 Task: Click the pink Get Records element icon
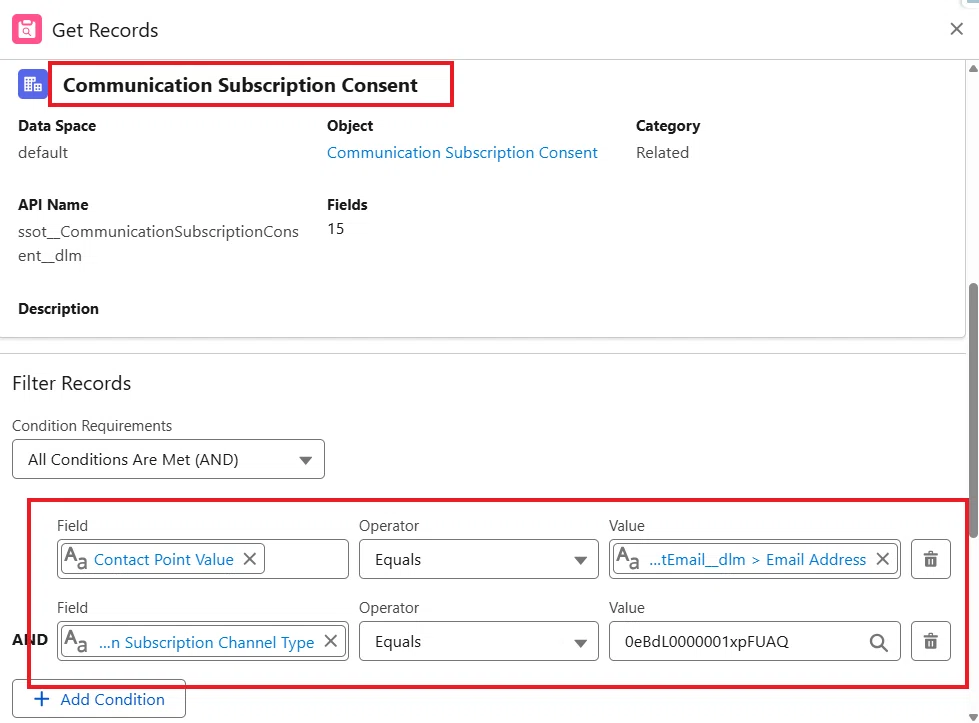pos(27,29)
